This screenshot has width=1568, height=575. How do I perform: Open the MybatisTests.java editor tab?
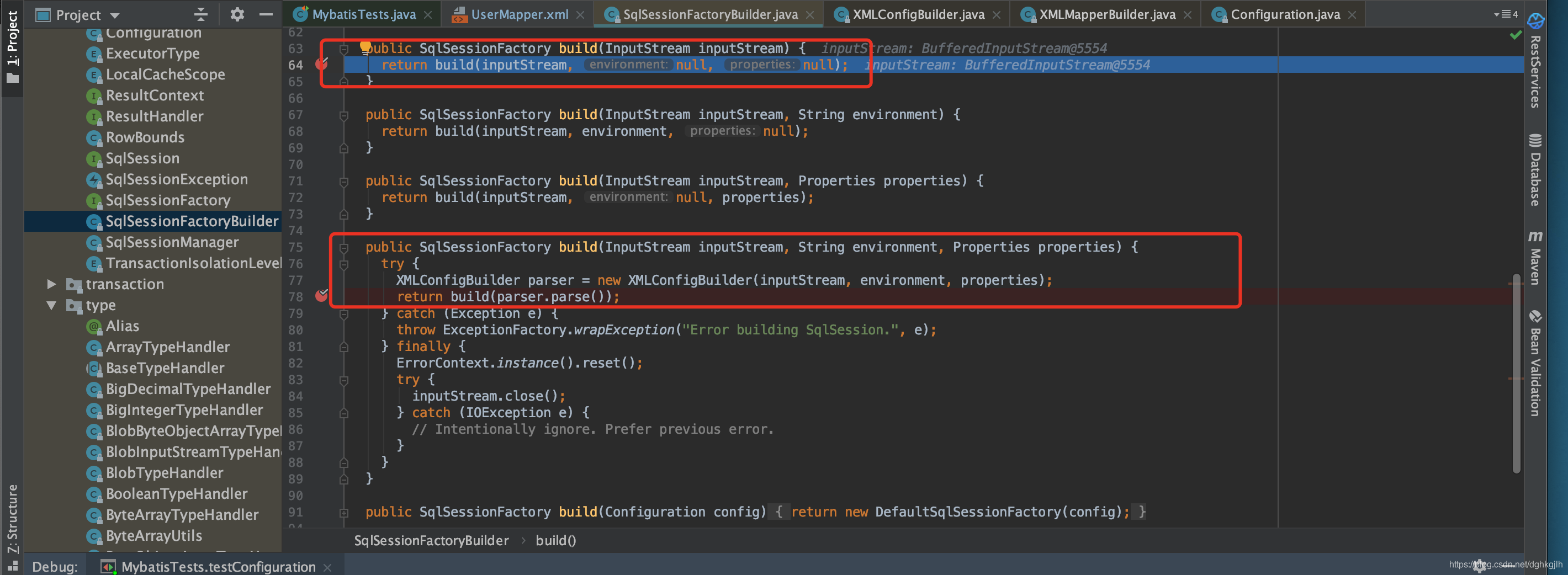363,14
